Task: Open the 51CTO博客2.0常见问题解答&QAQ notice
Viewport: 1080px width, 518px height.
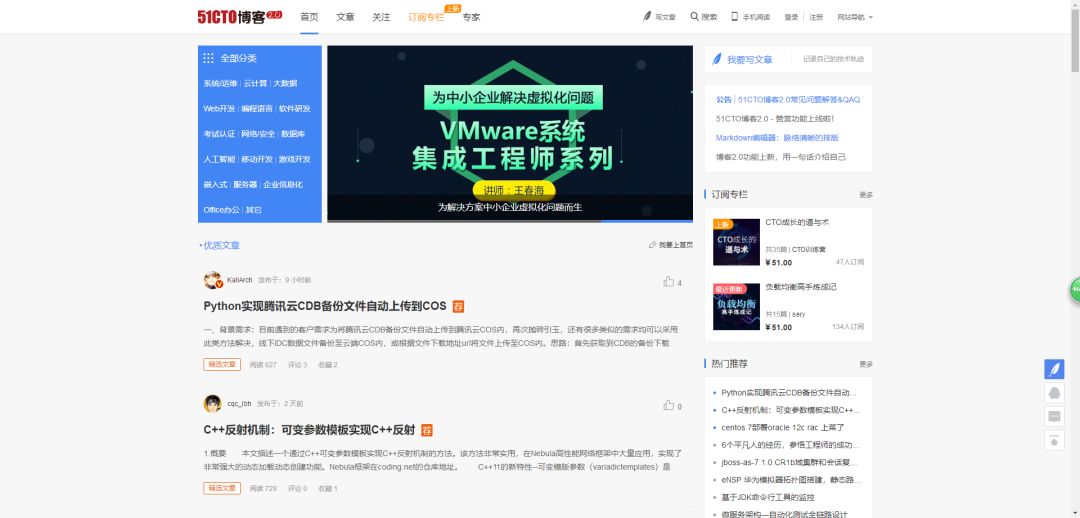Action: point(799,100)
